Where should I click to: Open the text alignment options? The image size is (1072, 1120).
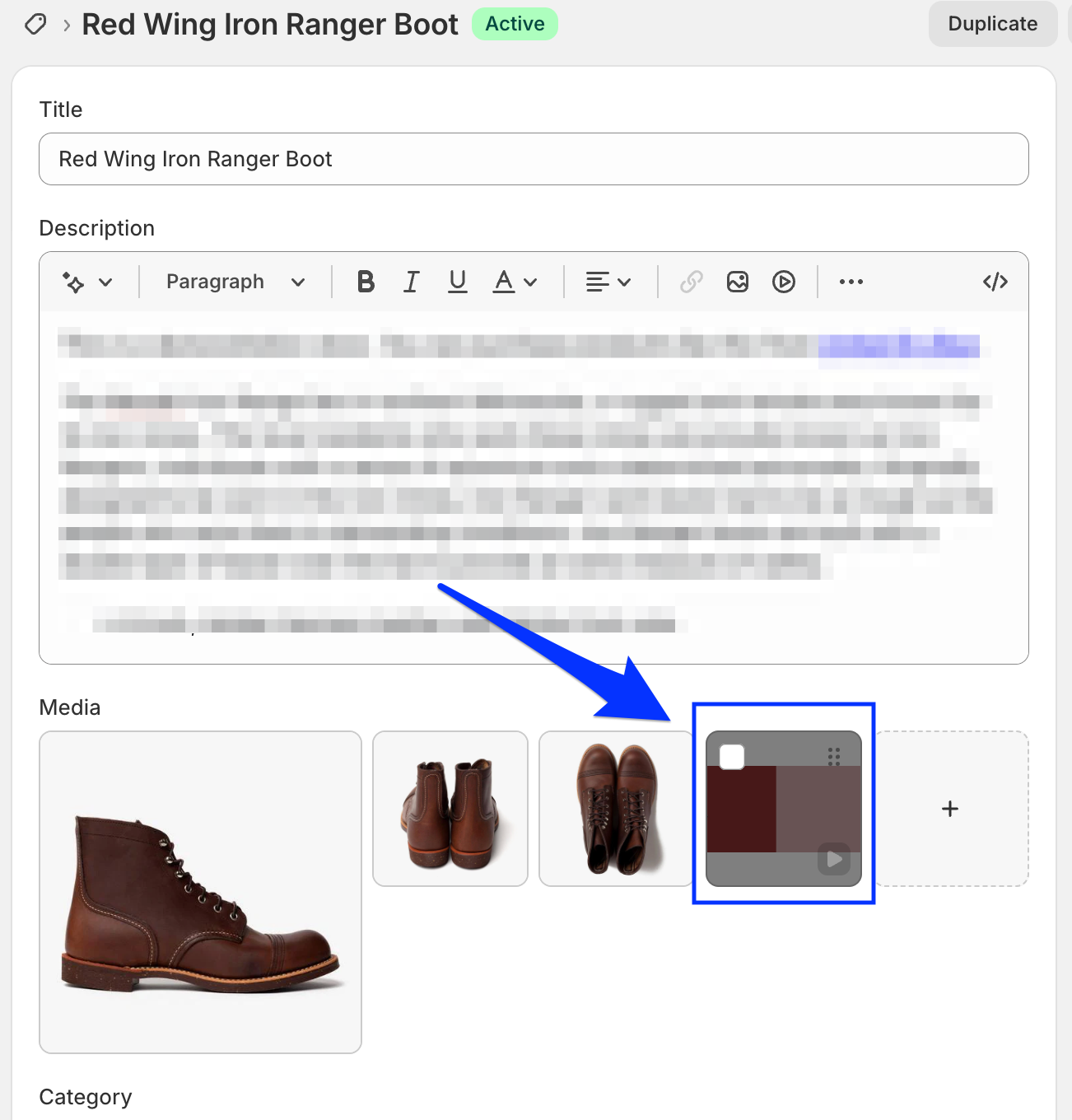tap(598, 282)
